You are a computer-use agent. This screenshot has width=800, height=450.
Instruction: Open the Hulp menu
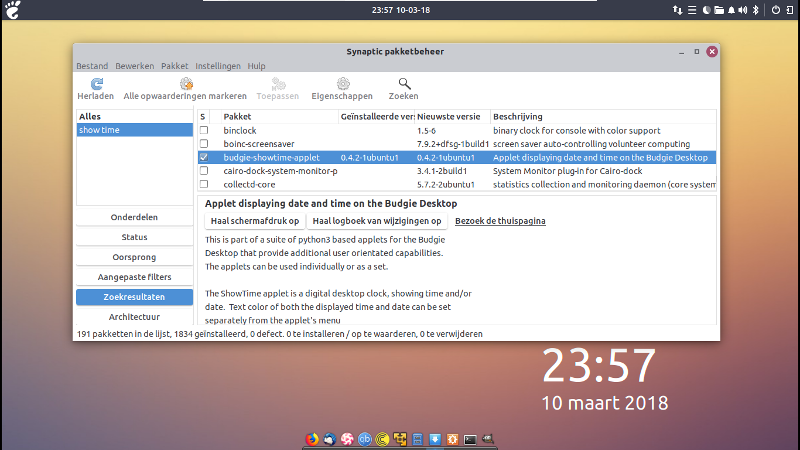coord(257,66)
